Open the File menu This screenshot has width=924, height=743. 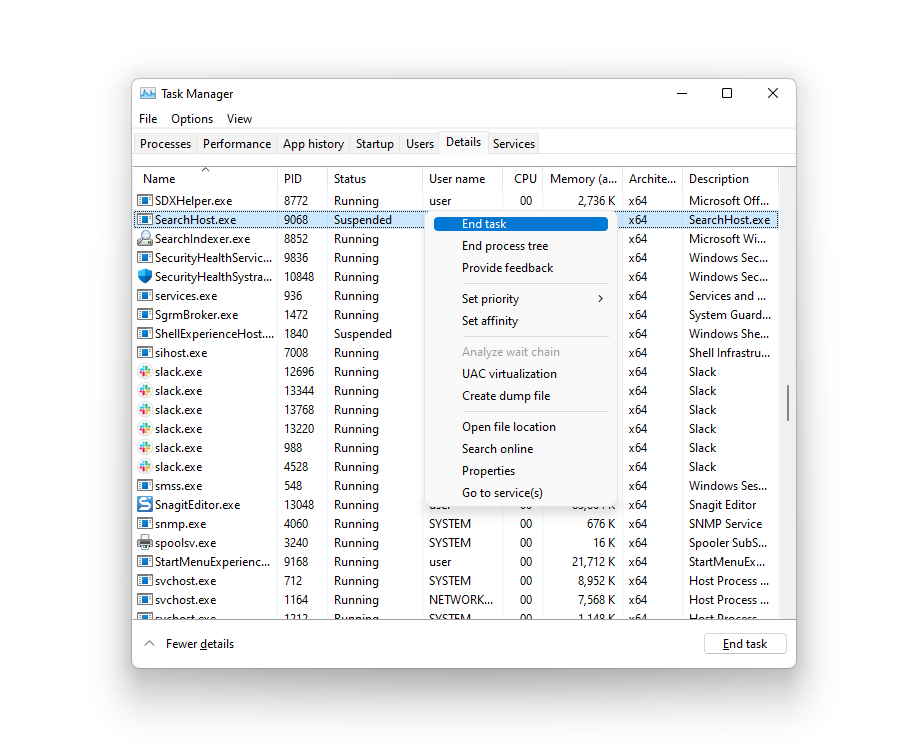148,119
